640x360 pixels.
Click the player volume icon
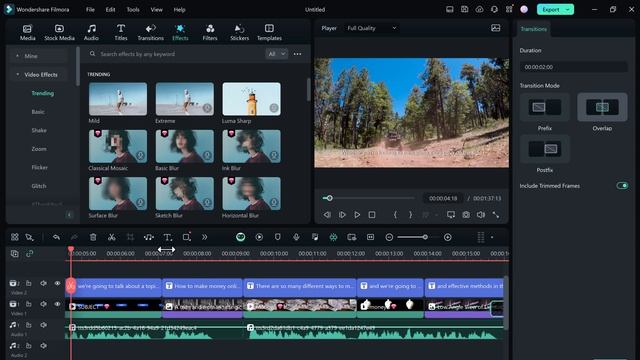(x=481, y=215)
